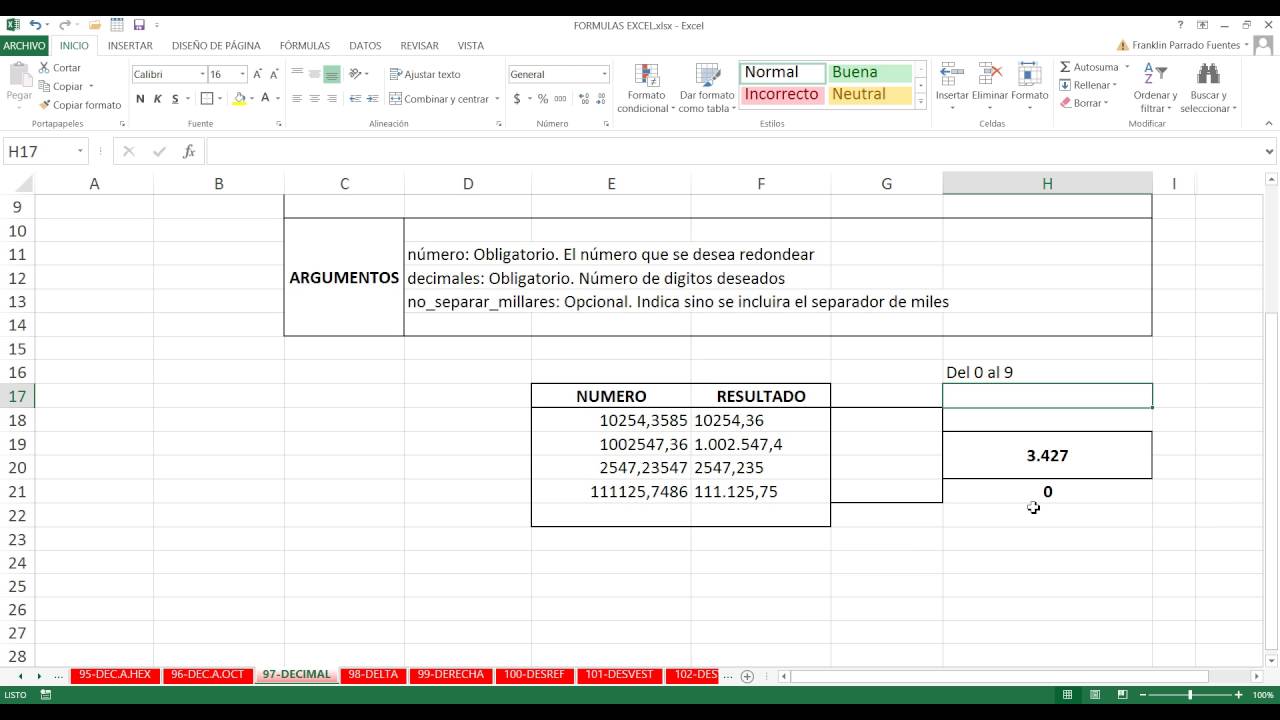Apply the Buena cell style
1280x720 pixels.
(x=869, y=72)
